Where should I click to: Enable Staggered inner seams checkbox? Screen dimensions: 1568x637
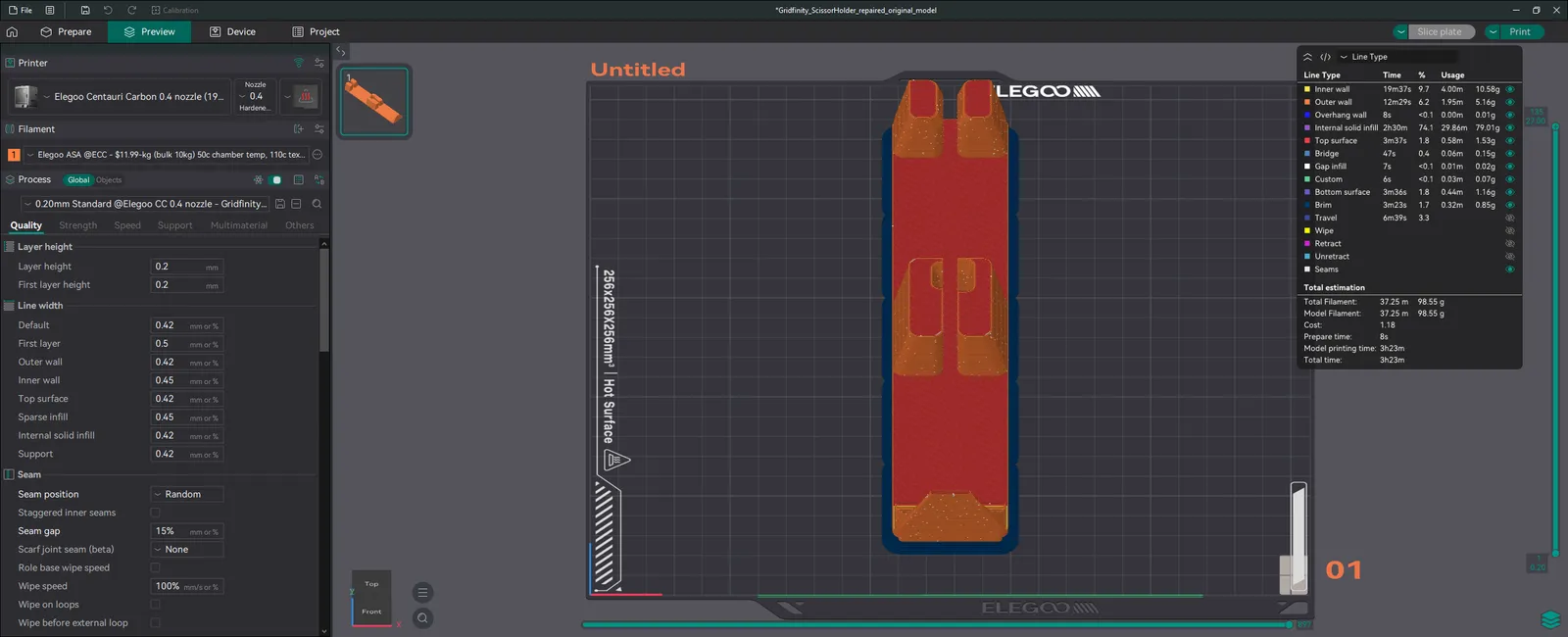[x=155, y=513]
